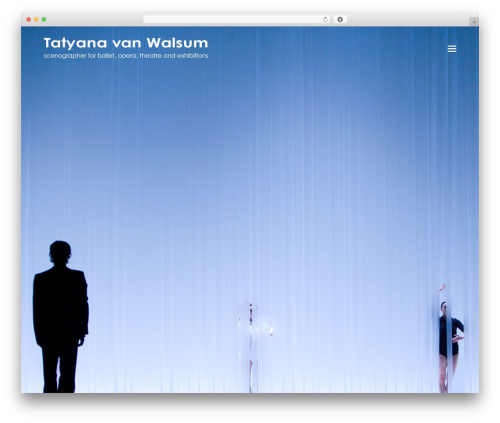The height and width of the screenshot is (423, 500).
Task: Click the browser reload icon
Action: pos(325,20)
